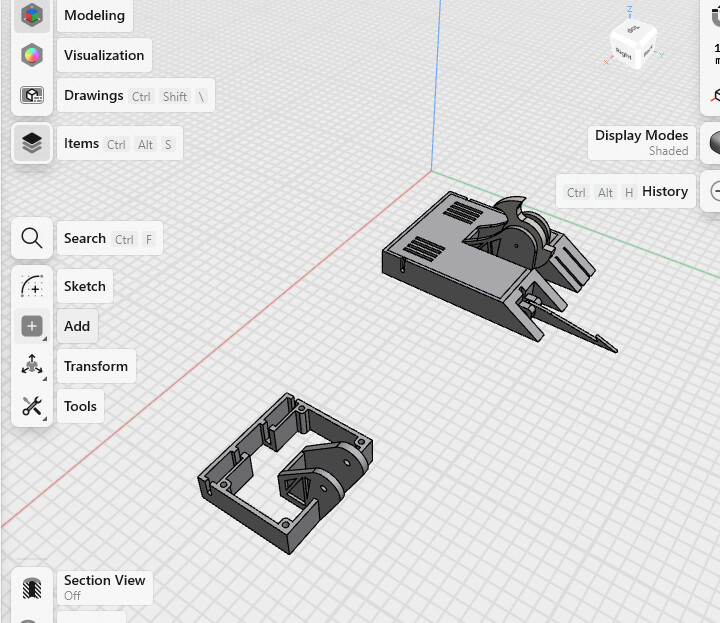
Task: Click the Search magnifier icon
Action: pyautogui.click(x=32, y=238)
